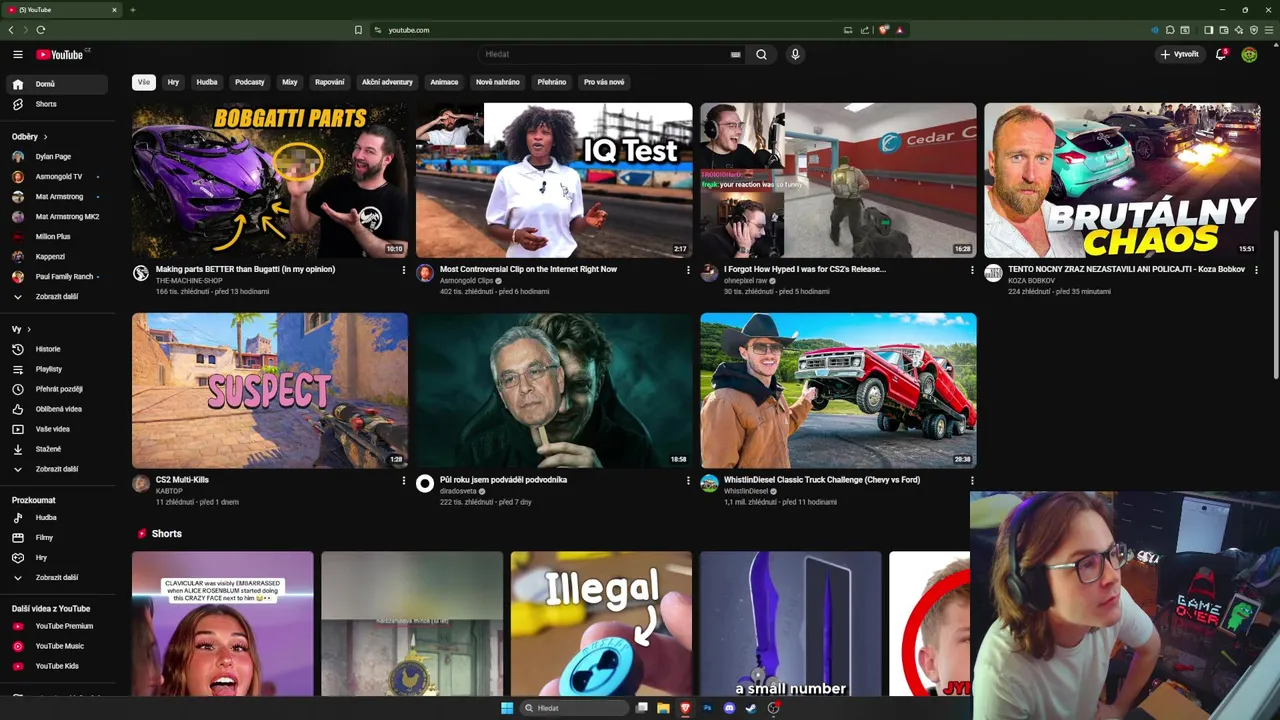Select the Akční adventury chip
1280x720 pixels.
(x=387, y=82)
